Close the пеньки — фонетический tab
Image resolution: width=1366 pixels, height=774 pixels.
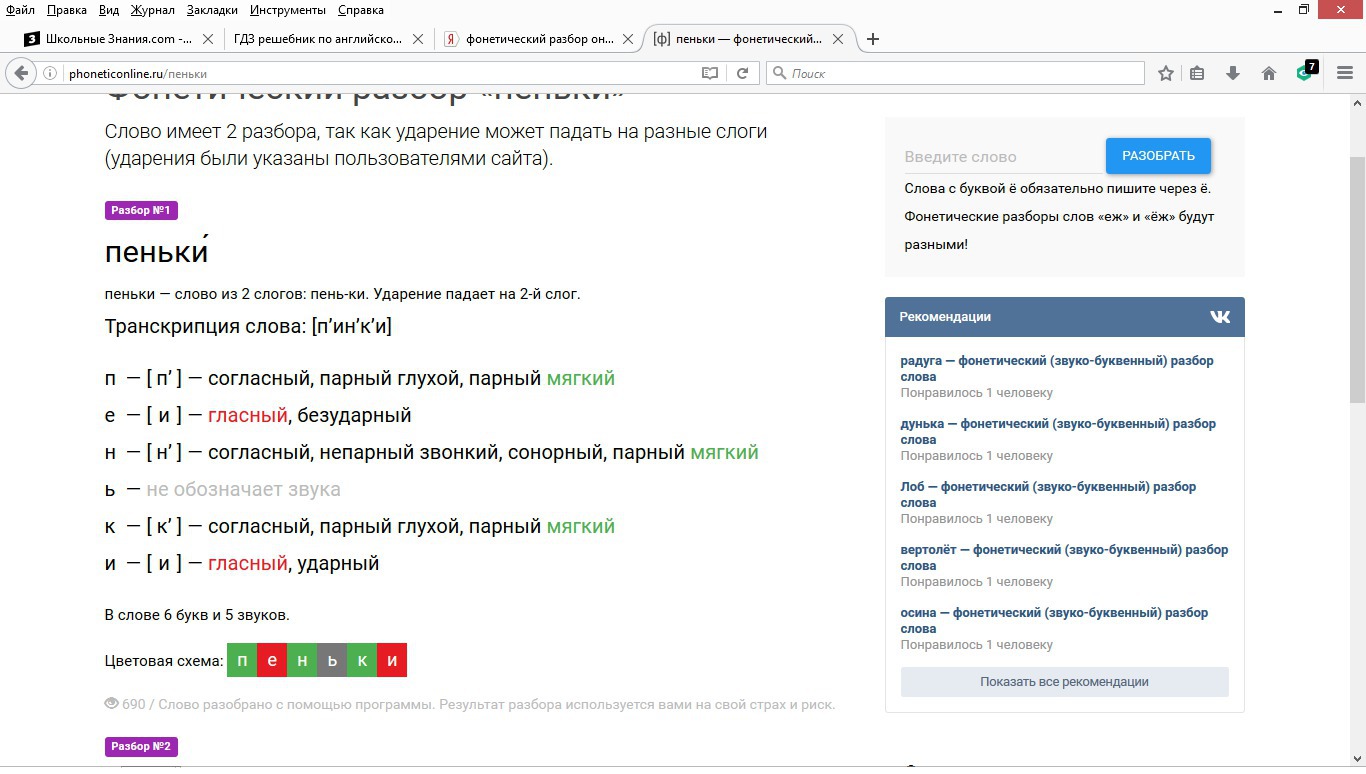point(838,39)
